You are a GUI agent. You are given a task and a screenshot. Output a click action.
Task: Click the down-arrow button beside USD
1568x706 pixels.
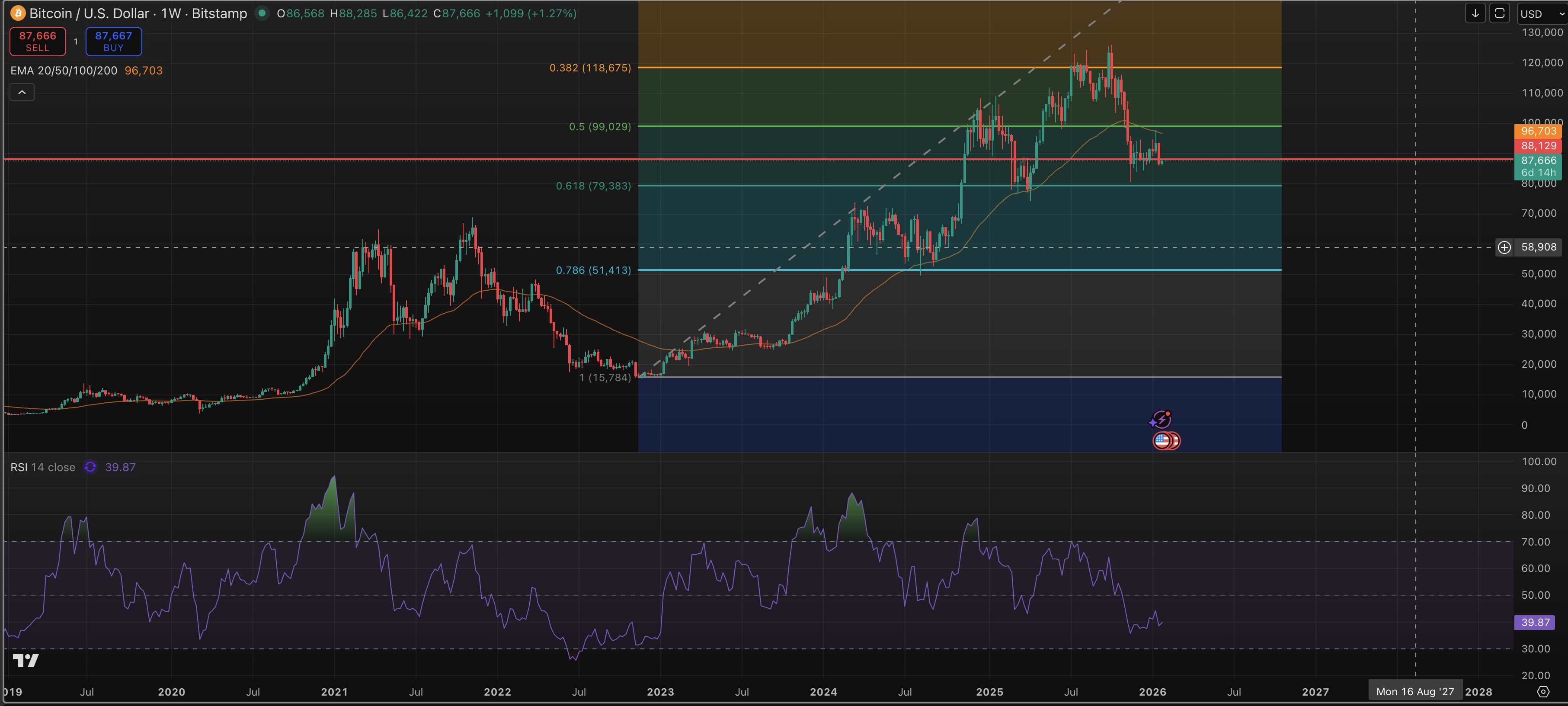(1475, 13)
